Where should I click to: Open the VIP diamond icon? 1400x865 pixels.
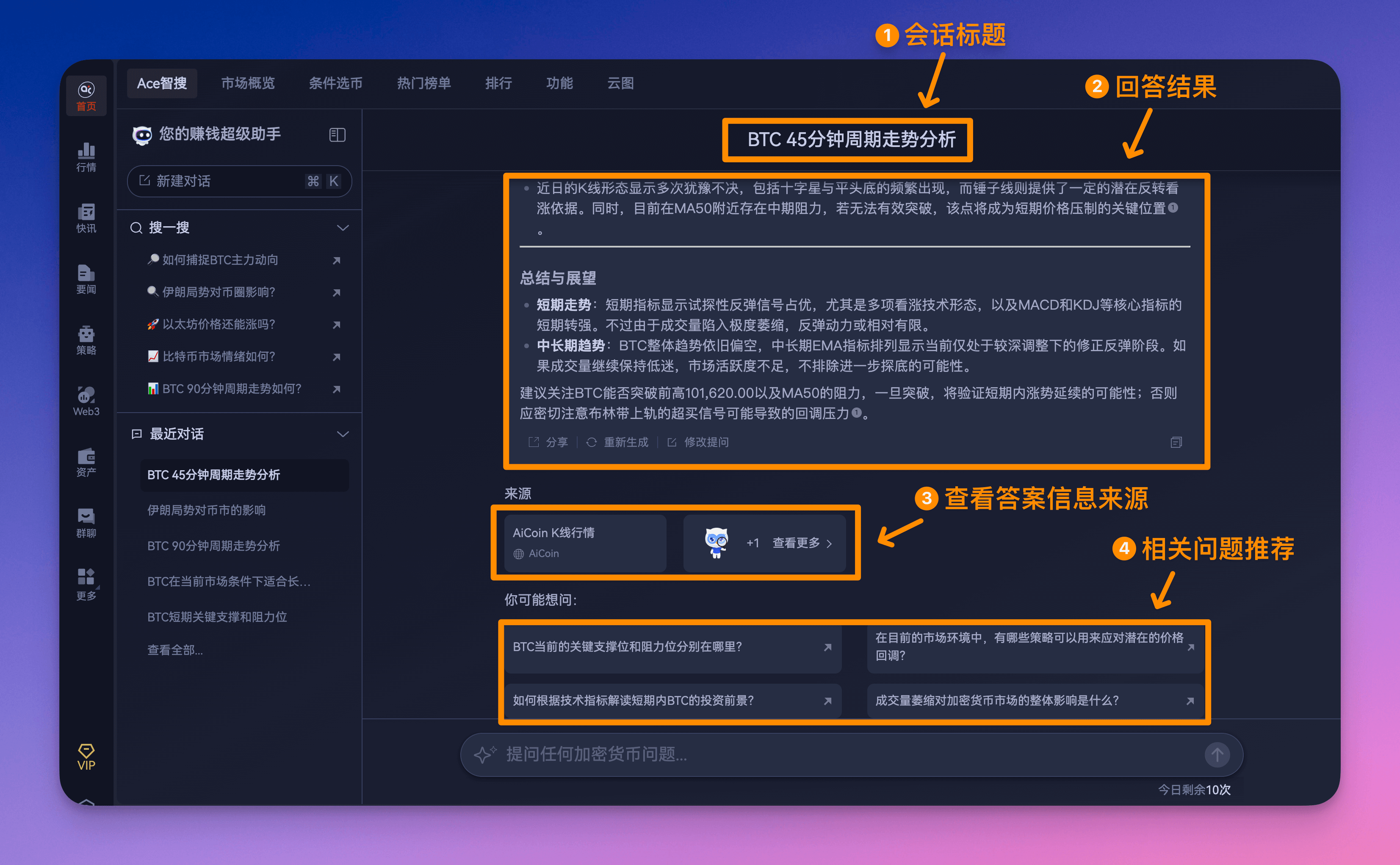point(86,757)
